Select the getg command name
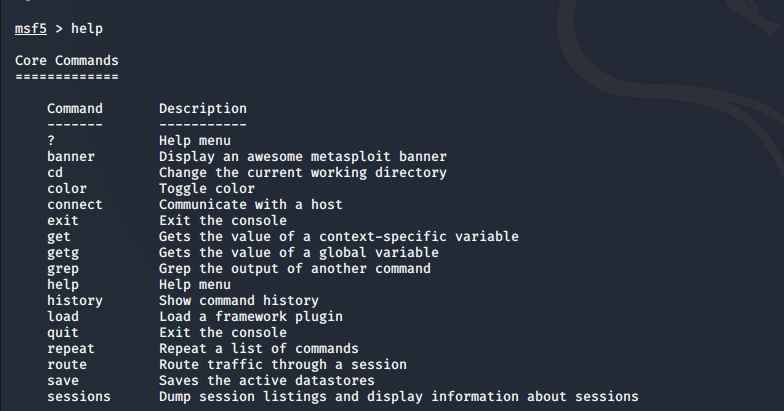The width and height of the screenshot is (784, 411). [x=63, y=253]
